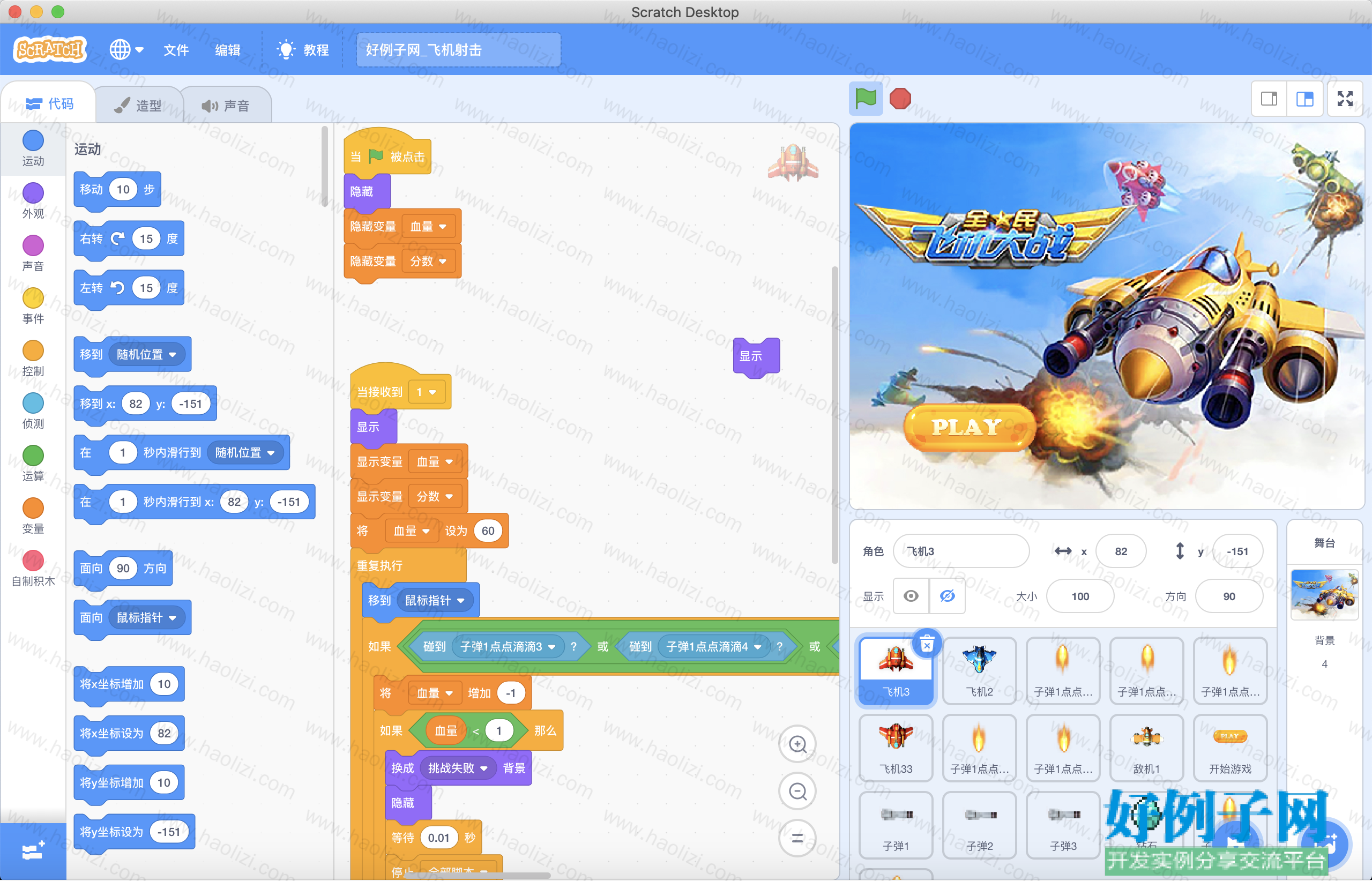Edit the sprite 方向 direction field
The height and width of the screenshot is (881, 1372).
(x=1229, y=596)
